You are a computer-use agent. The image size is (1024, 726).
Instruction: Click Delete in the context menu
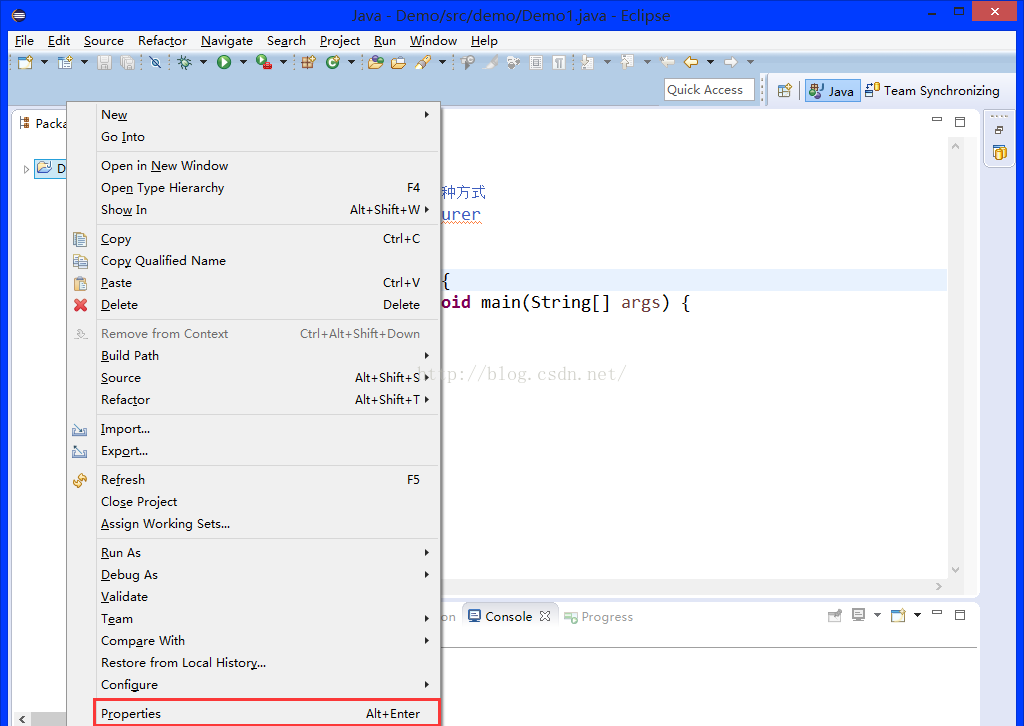pyautogui.click(x=267, y=304)
